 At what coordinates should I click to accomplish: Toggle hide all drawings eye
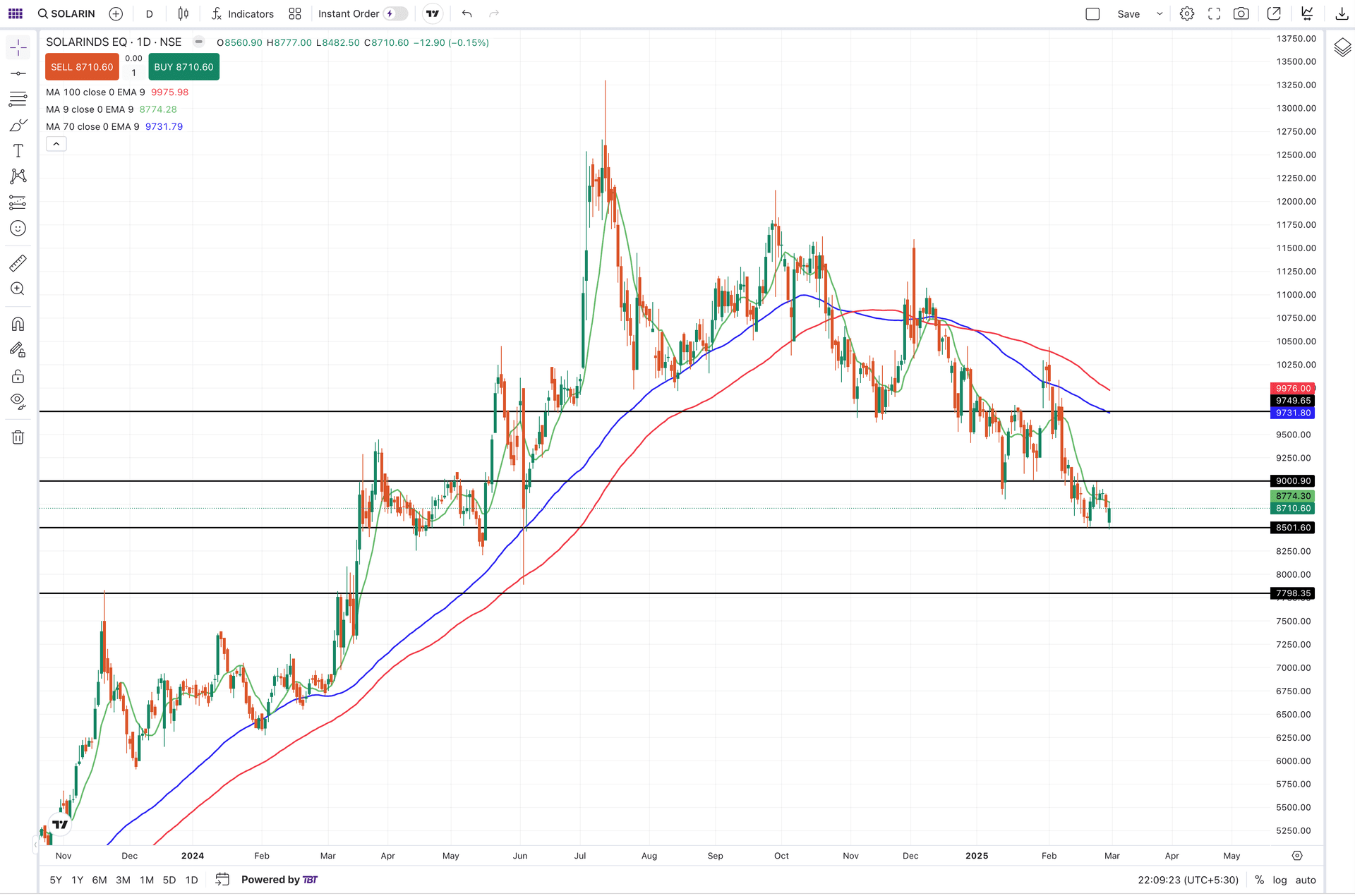pos(18,401)
